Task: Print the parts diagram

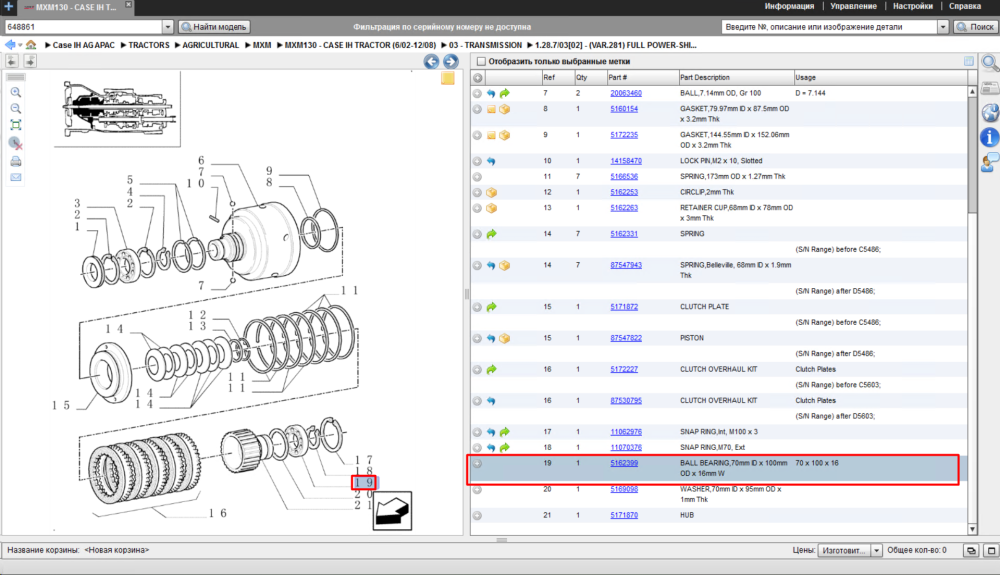Action: click(16, 161)
